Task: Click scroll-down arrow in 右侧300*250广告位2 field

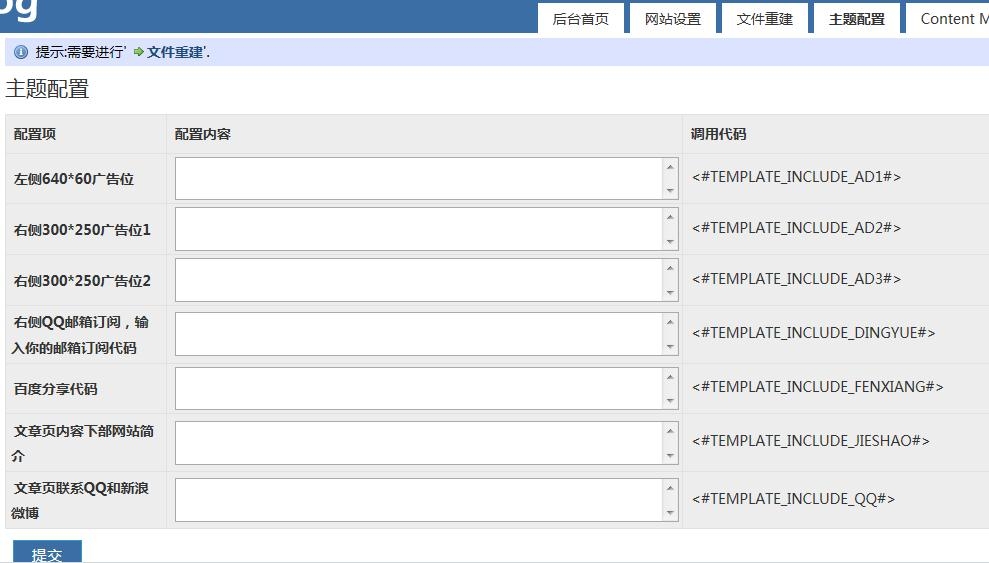Action: [x=670, y=293]
